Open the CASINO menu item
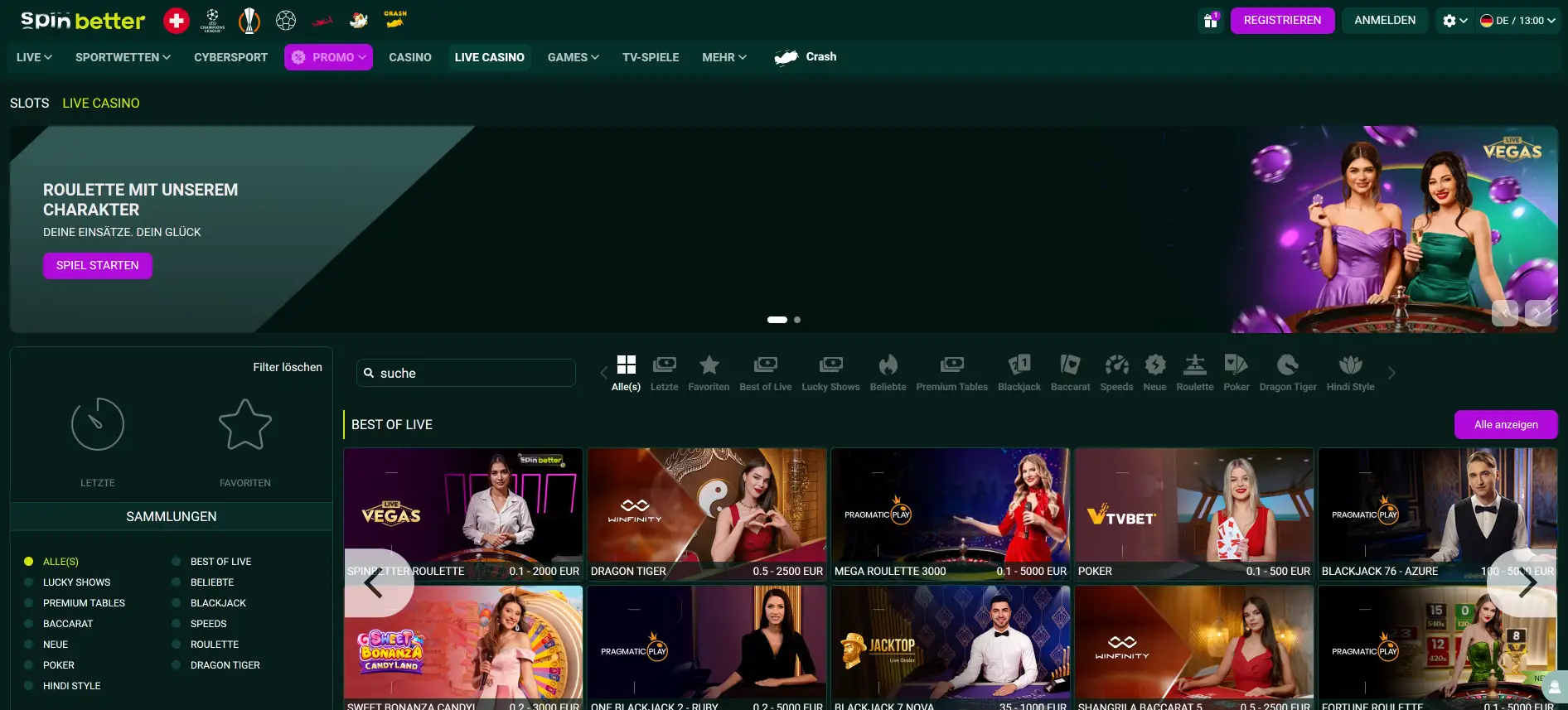Screen dimensions: 1568x710 (410, 57)
